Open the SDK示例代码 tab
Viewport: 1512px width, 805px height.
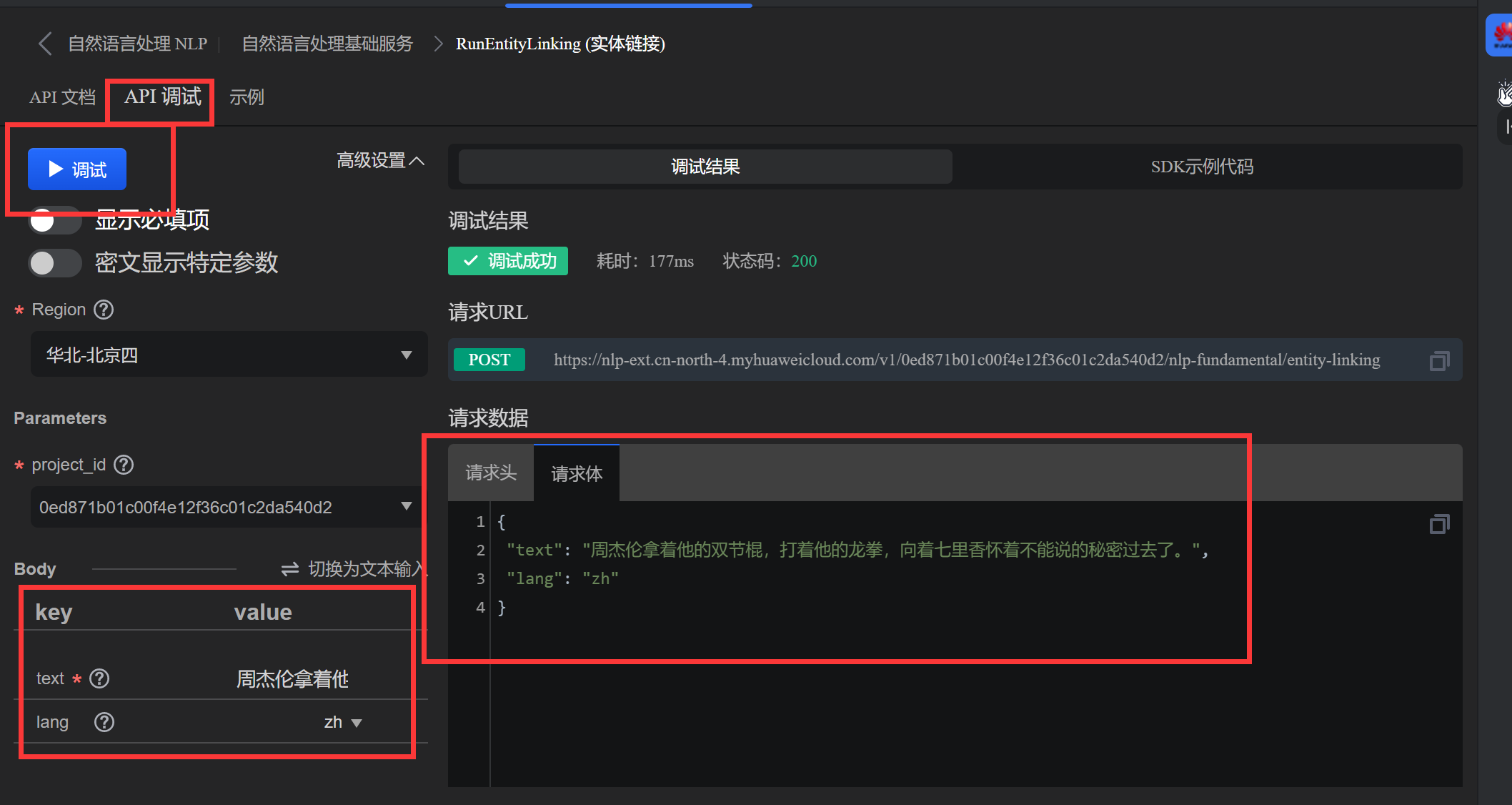point(1202,167)
